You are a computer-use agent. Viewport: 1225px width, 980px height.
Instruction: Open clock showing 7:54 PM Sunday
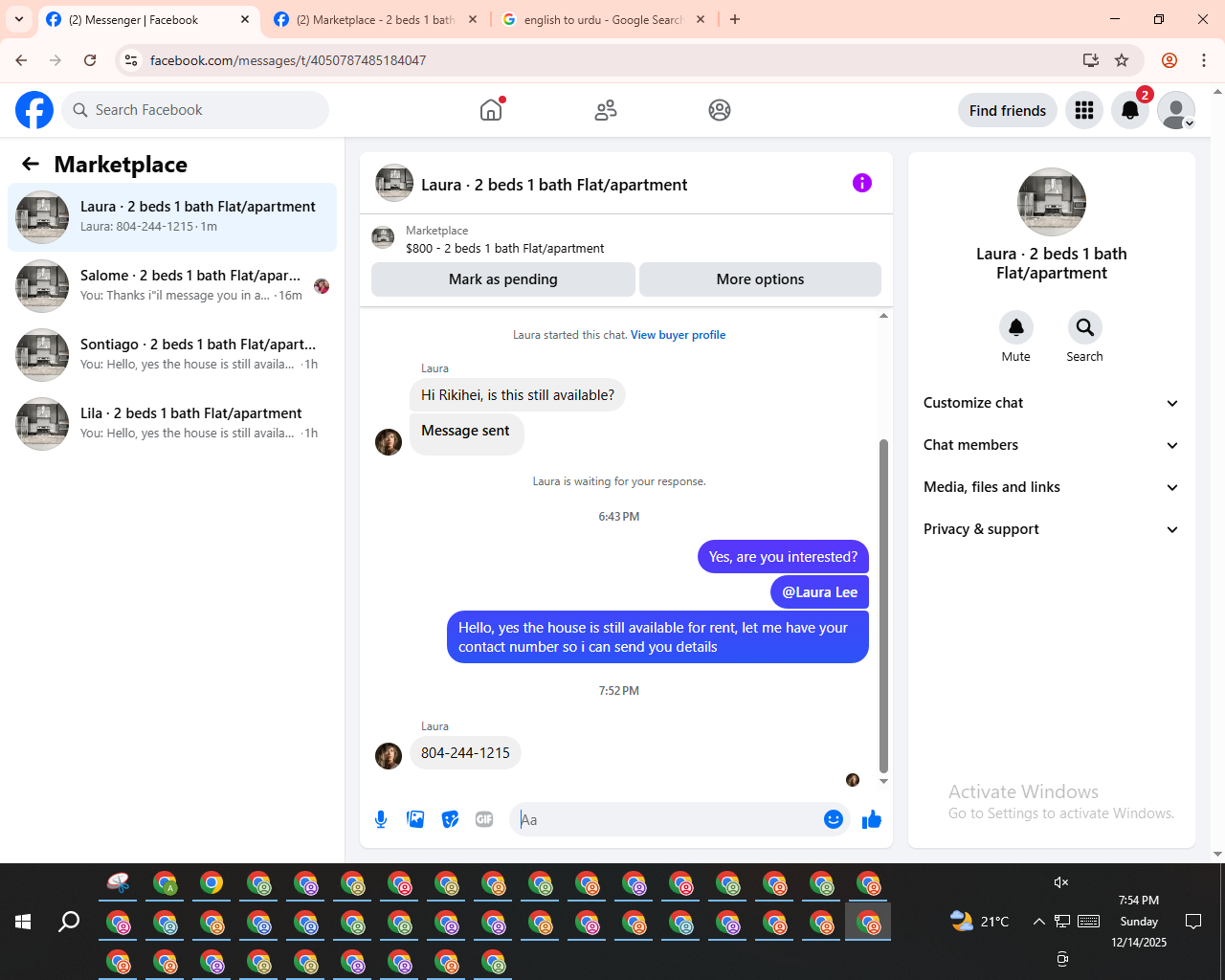point(1139,922)
